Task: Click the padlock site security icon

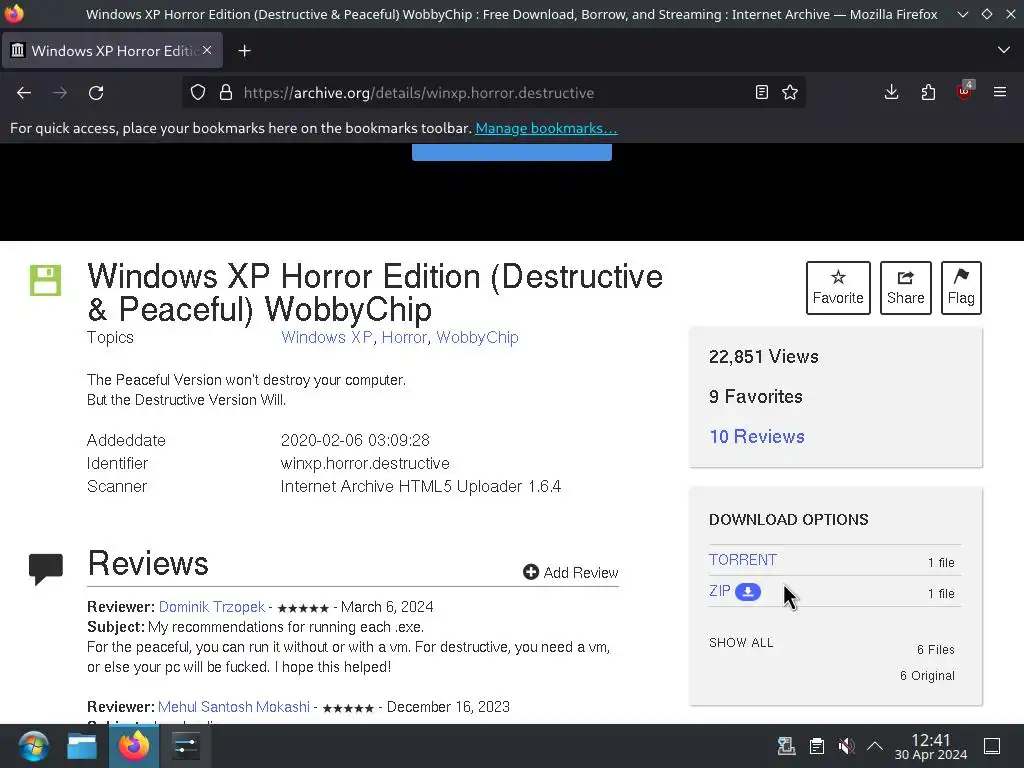Action: coord(226,93)
